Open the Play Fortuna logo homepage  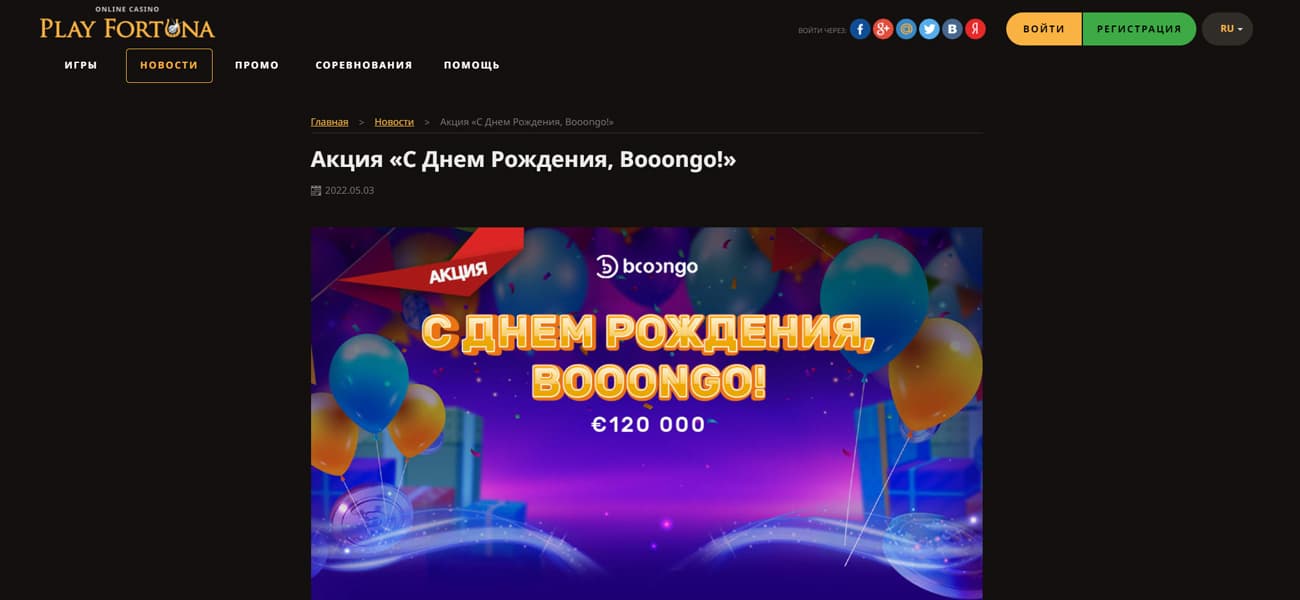pyautogui.click(x=127, y=23)
